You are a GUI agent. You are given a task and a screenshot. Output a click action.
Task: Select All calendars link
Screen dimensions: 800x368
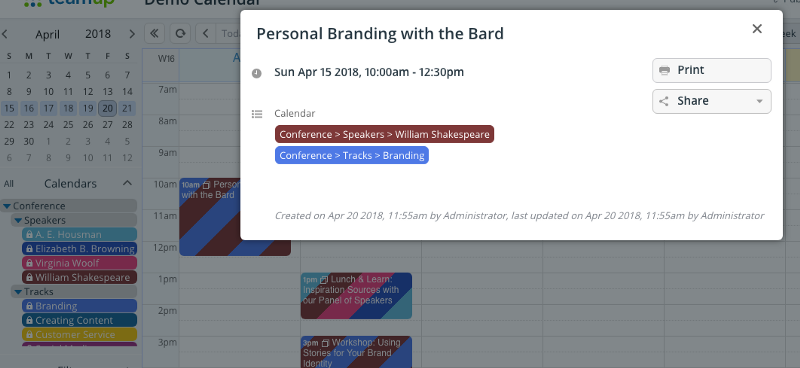[x=9, y=184]
